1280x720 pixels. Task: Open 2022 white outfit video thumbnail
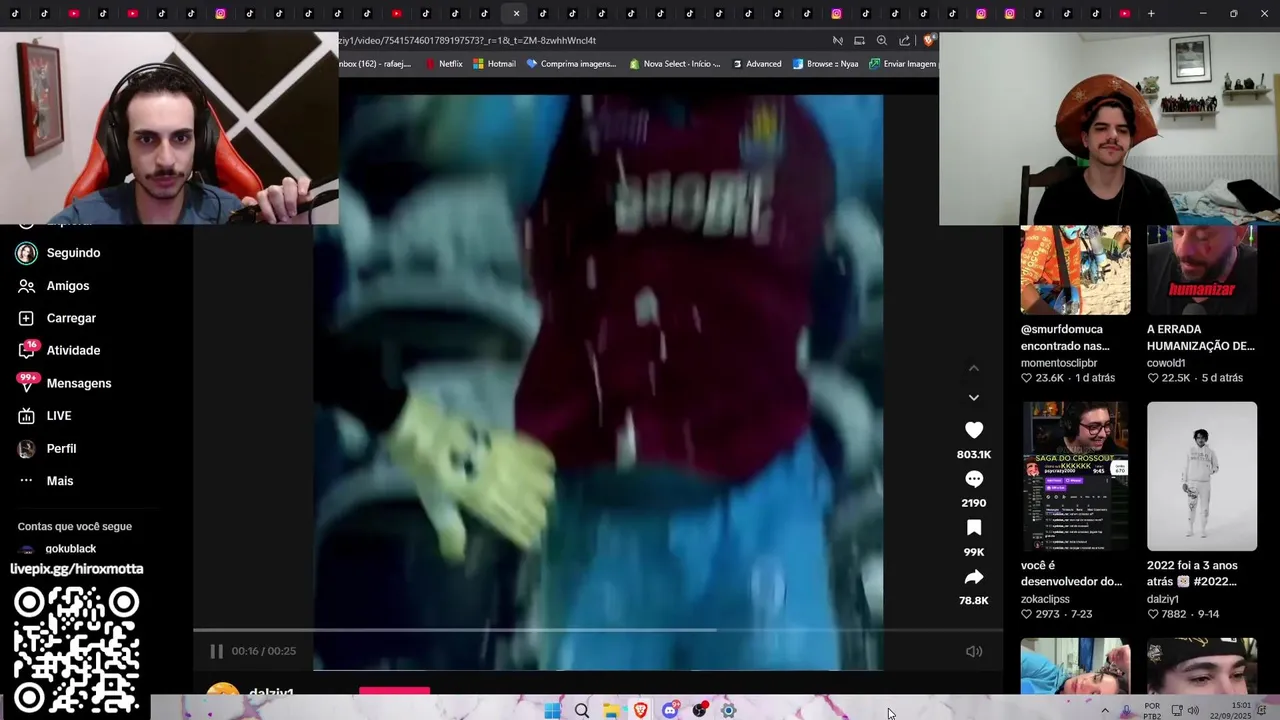[1202, 476]
